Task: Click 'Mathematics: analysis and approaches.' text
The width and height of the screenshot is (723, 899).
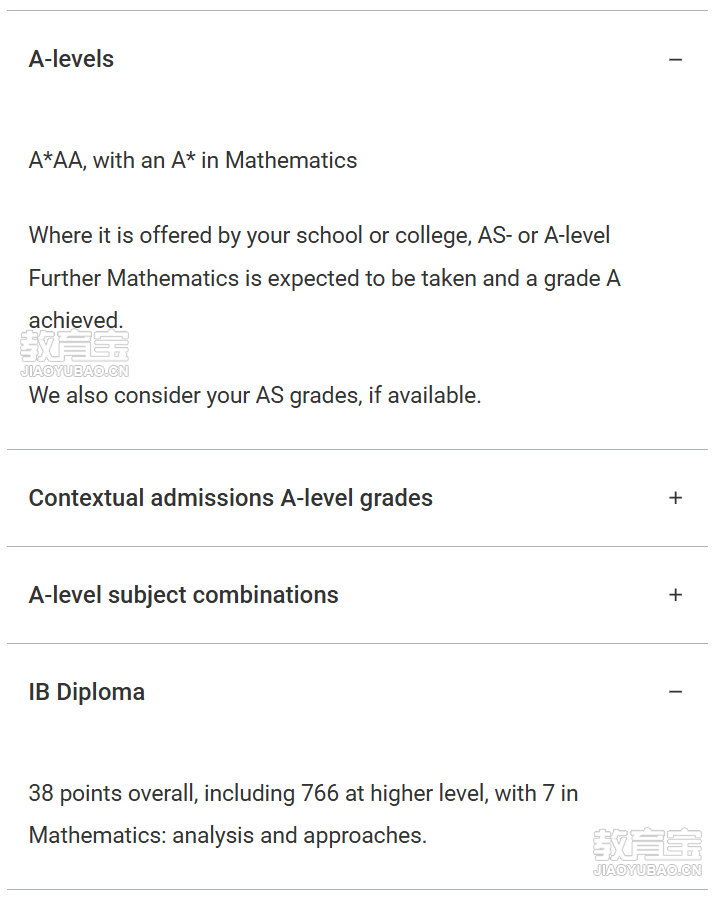Action: [228, 835]
